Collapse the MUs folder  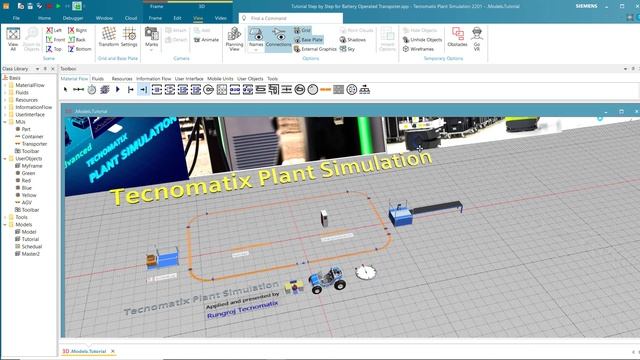coord(5,122)
